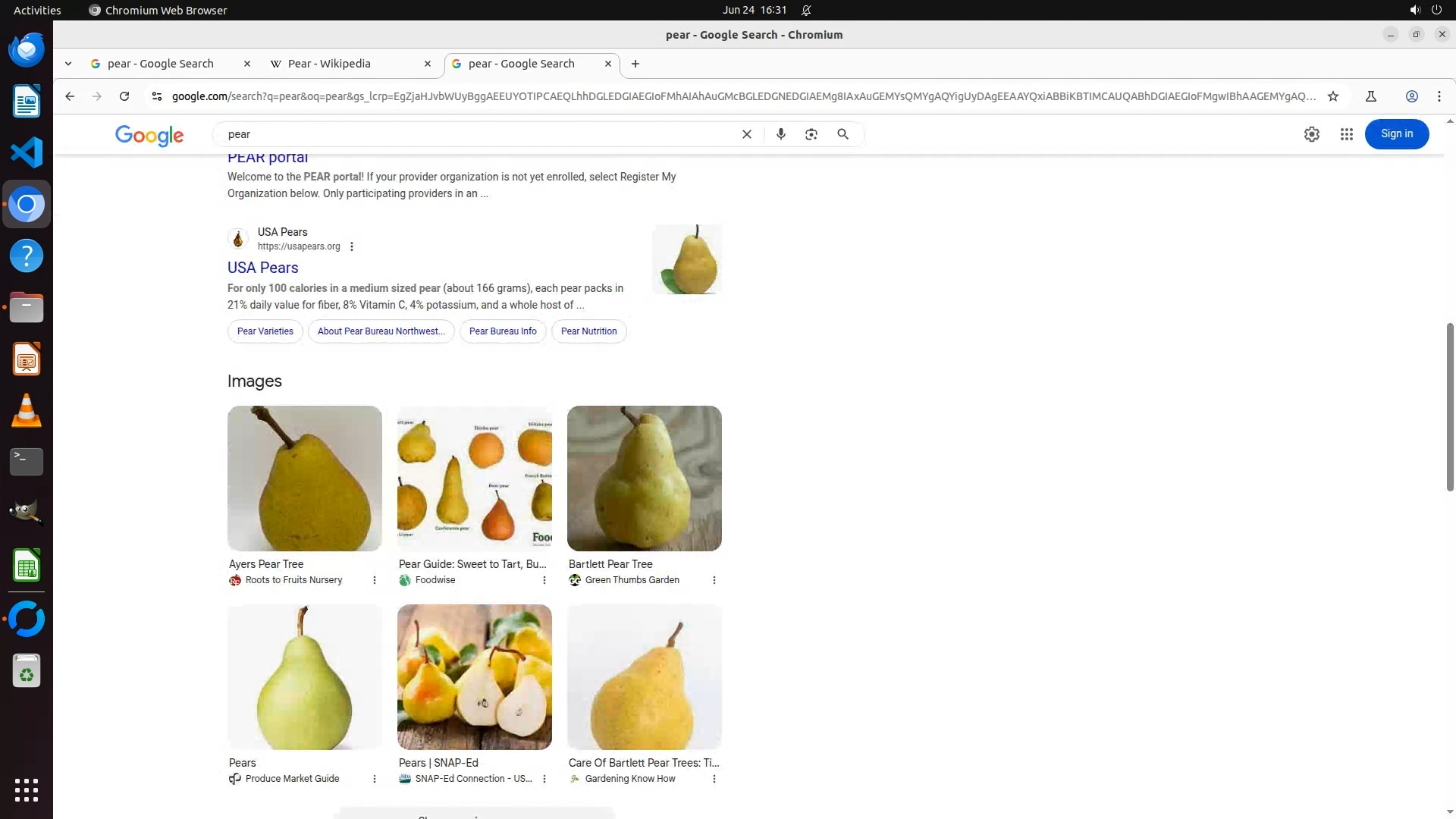Open Google quick settings gear
1456x819 pixels.
tap(1311, 134)
